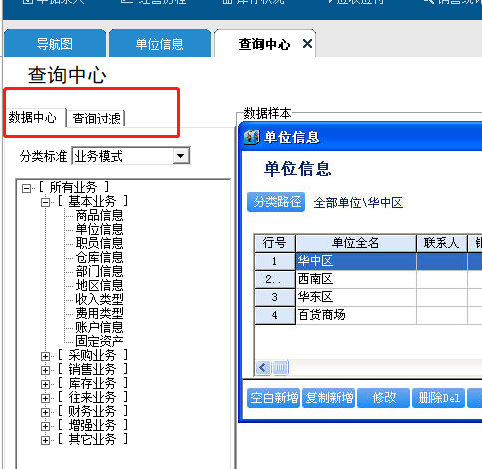
Task: Click the table's scroll left arrow
Action: (x=263, y=368)
